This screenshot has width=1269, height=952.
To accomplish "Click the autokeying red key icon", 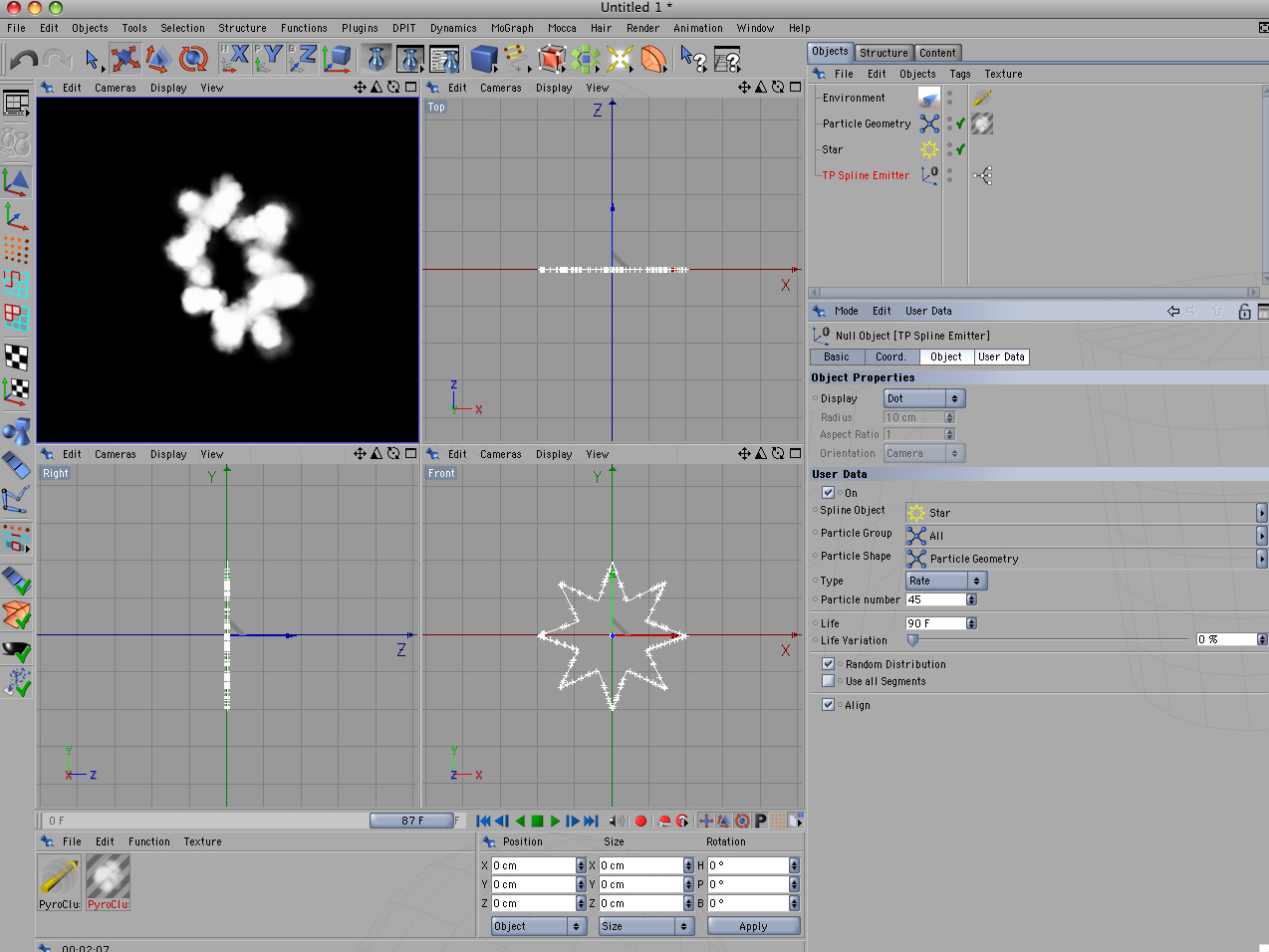I will pyautogui.click(x=664, y=821).
